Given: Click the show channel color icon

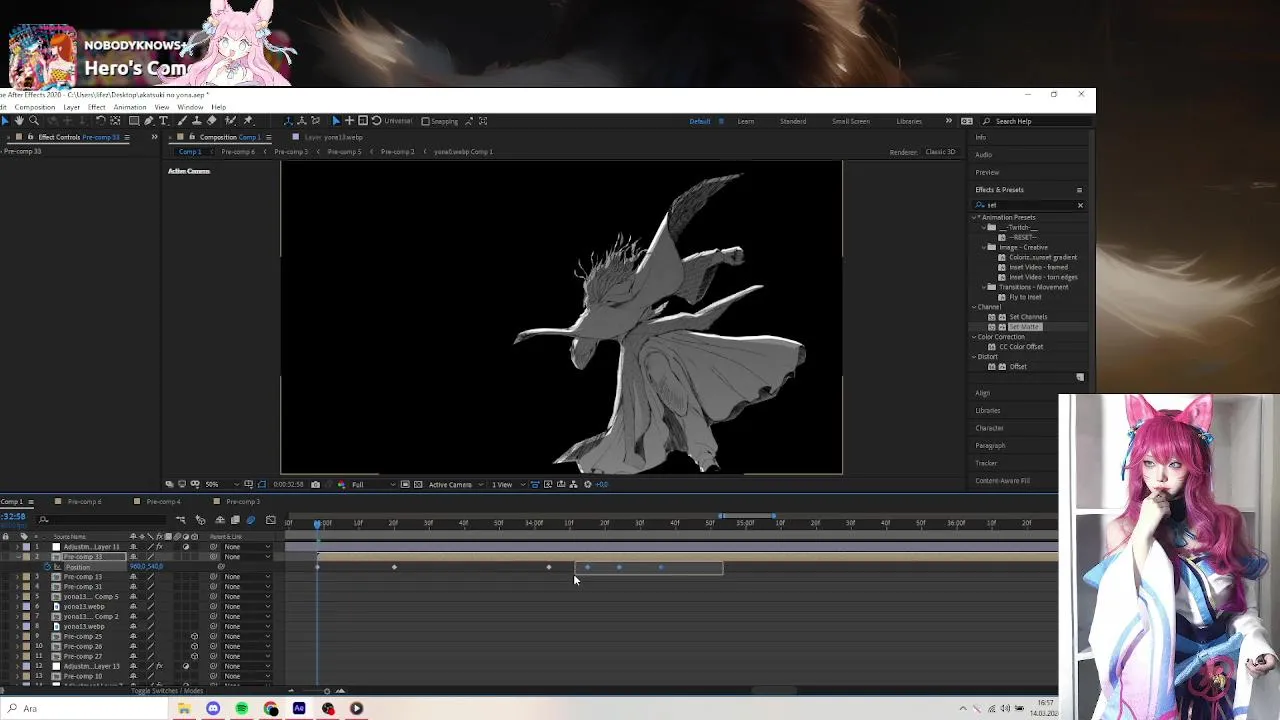Looking at the screenshot, I should 341,484.
